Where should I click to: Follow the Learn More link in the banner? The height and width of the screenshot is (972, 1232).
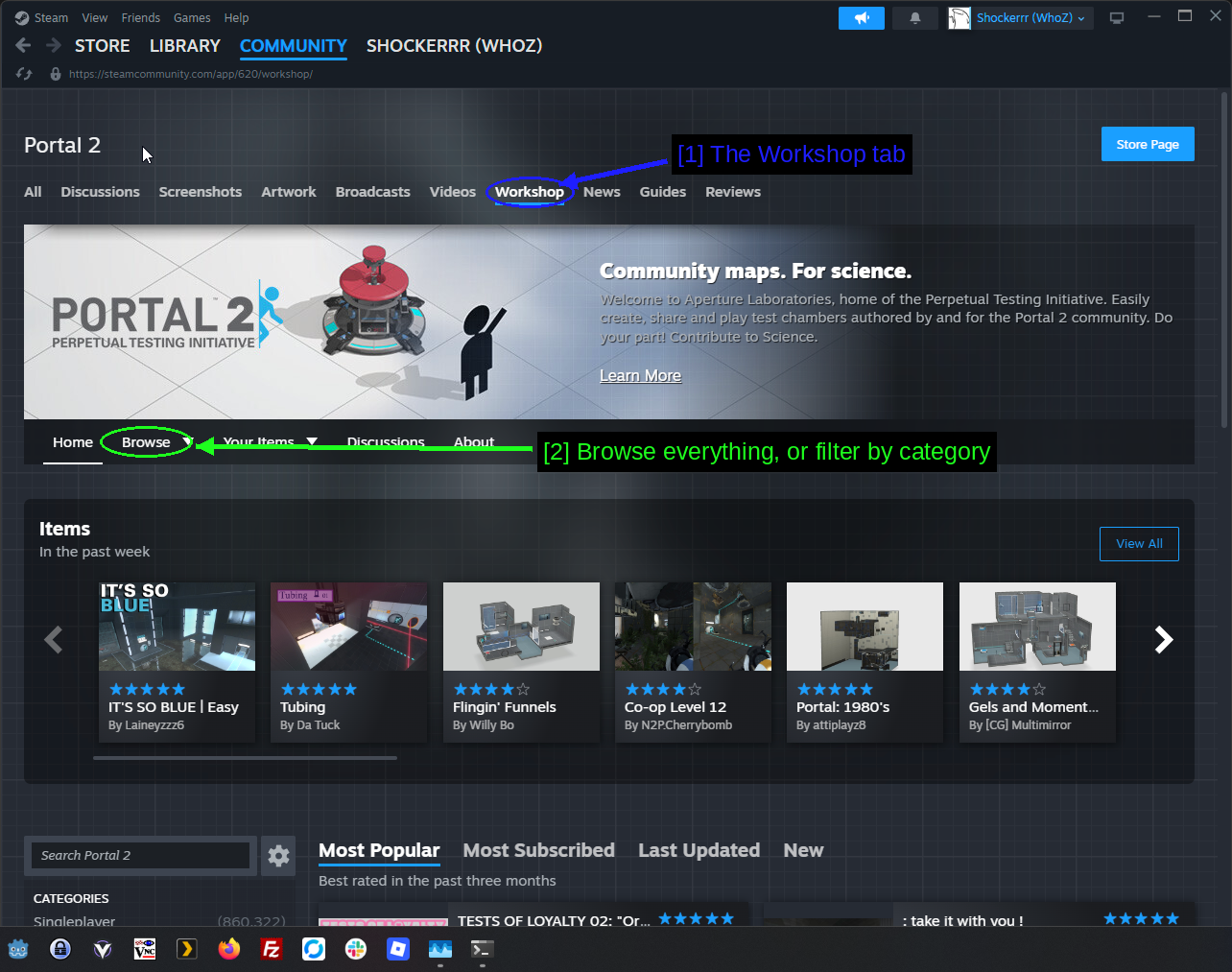click(641, 376)
